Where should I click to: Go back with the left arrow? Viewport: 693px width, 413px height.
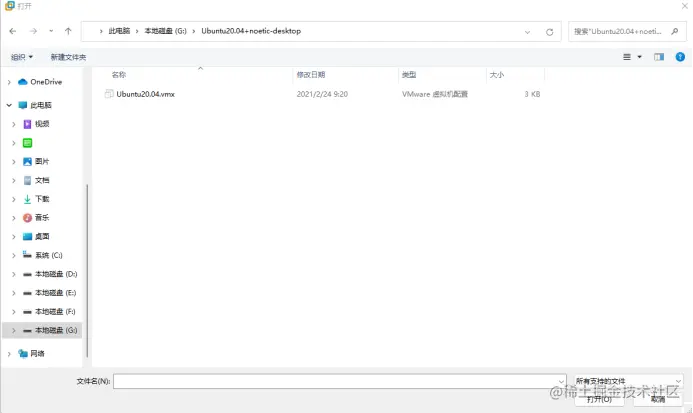(x=13, y=31)
